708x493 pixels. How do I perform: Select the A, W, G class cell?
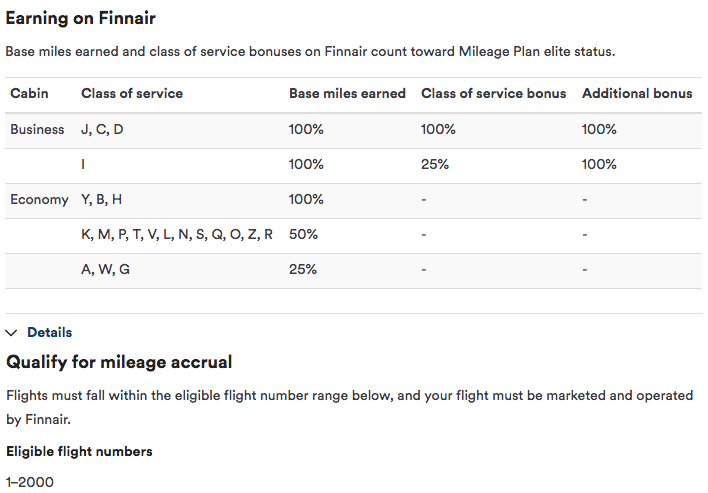(x=105, y=269)
